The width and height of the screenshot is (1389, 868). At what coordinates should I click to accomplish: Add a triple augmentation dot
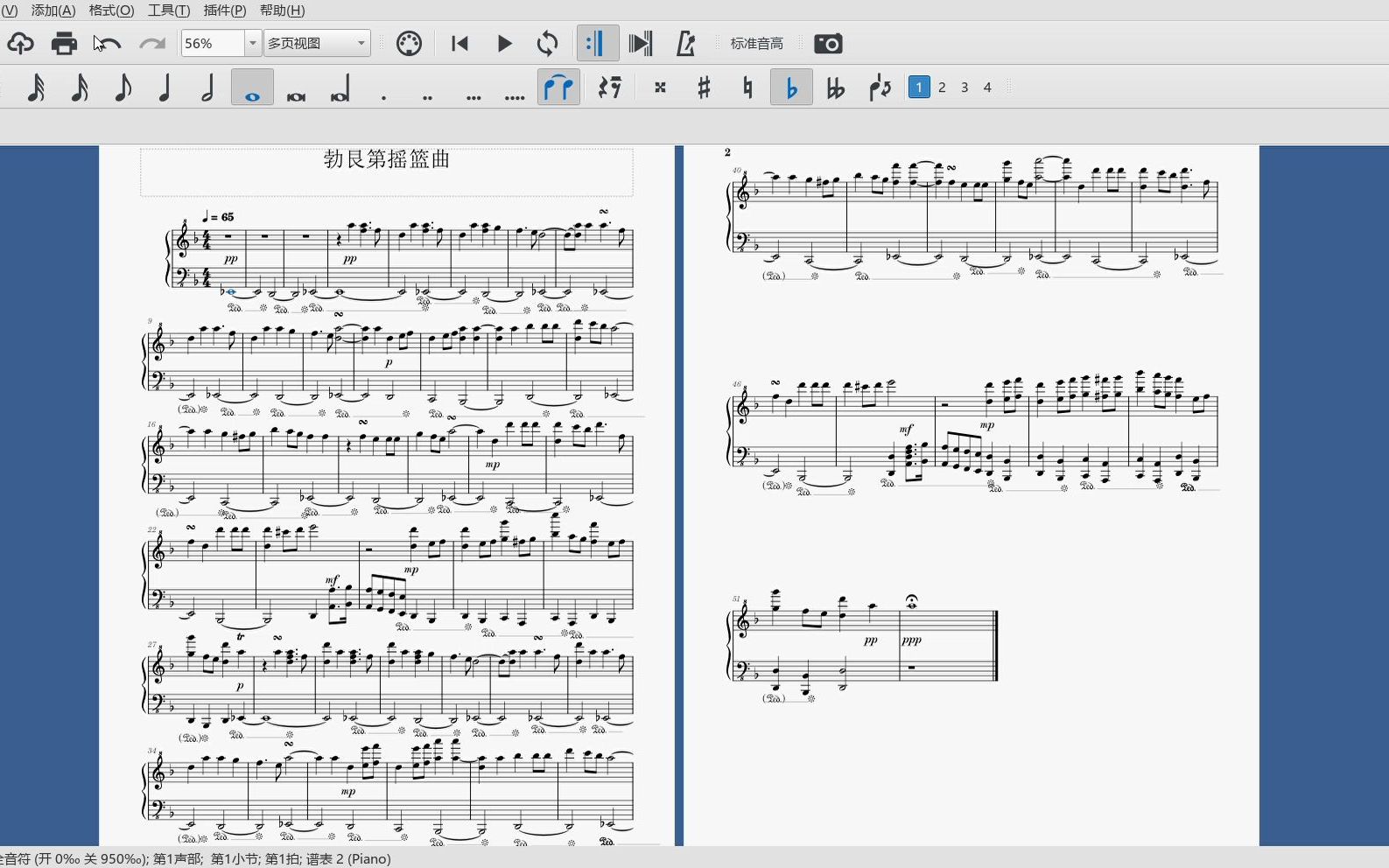click(474, 97)
